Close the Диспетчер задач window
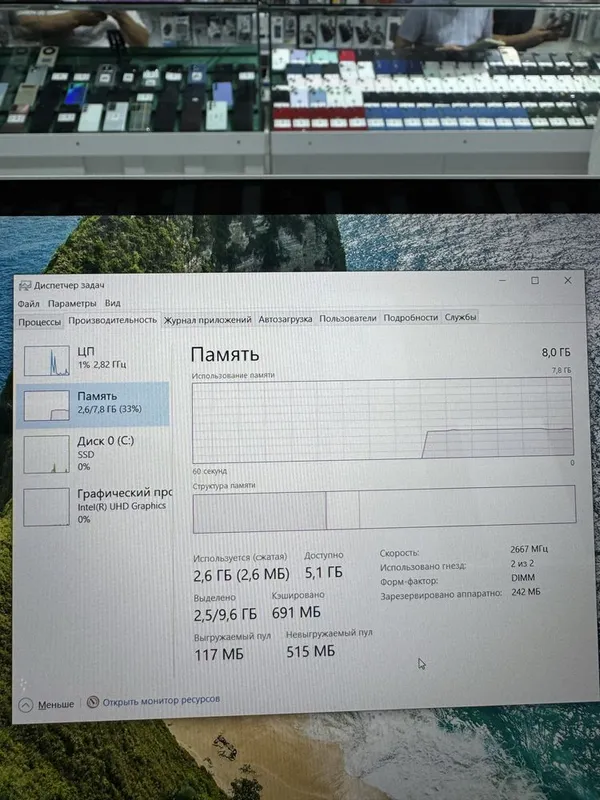The width and height of the screenshot is (600, 800). tap(567, 281)
